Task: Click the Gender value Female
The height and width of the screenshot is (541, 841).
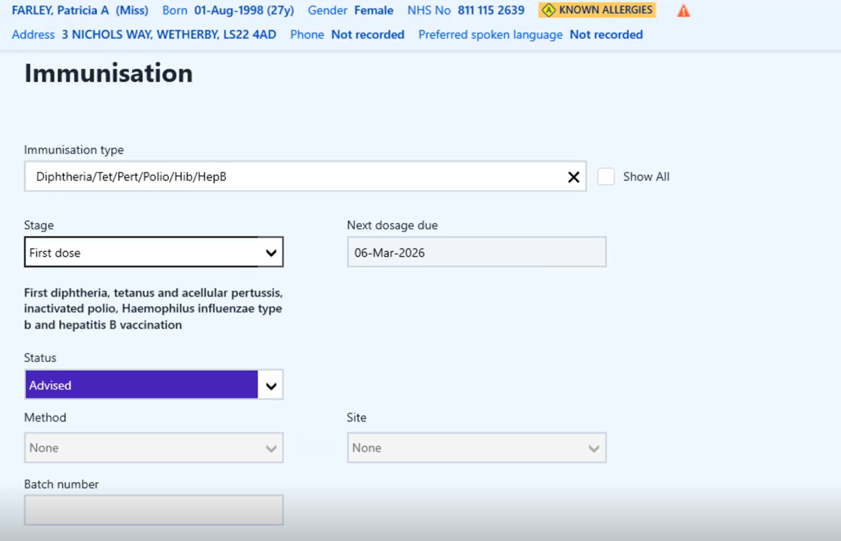Action: tap(373, 10)
